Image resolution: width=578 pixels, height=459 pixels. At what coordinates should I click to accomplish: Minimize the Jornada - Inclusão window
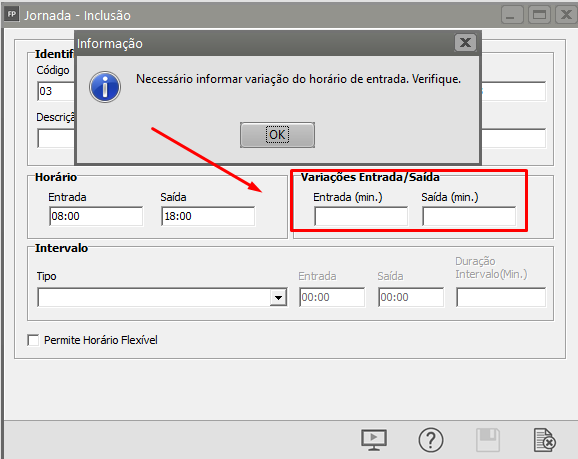pyautogui.click(x=512, y=15)
